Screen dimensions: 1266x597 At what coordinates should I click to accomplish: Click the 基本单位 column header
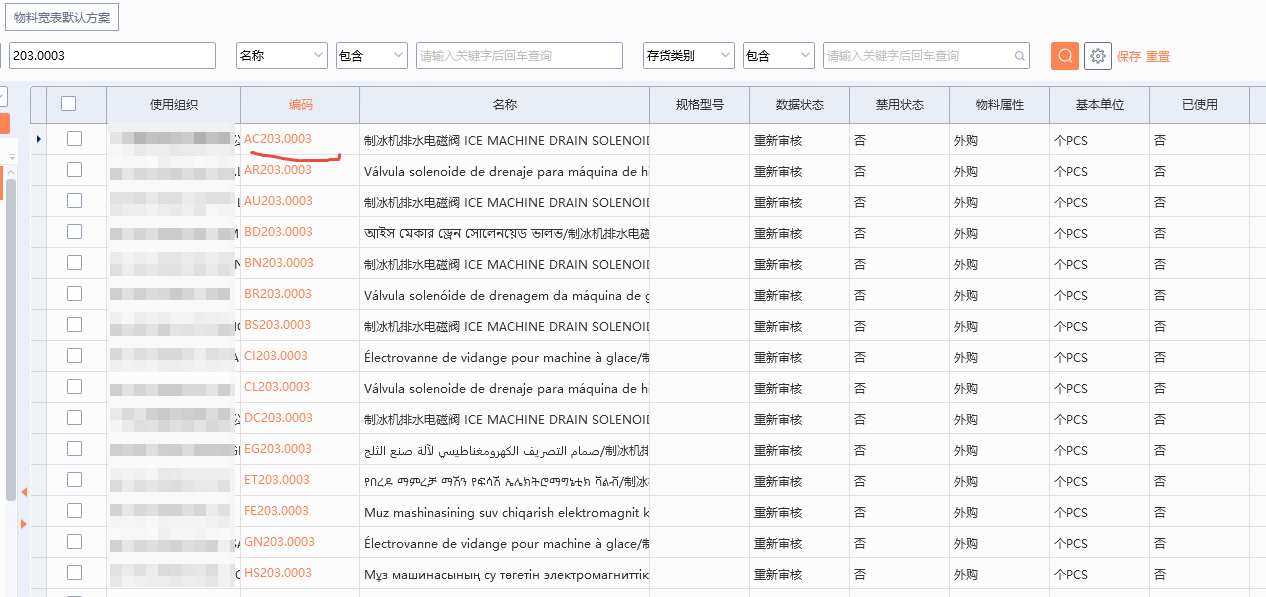click(x=1099, y=104)
